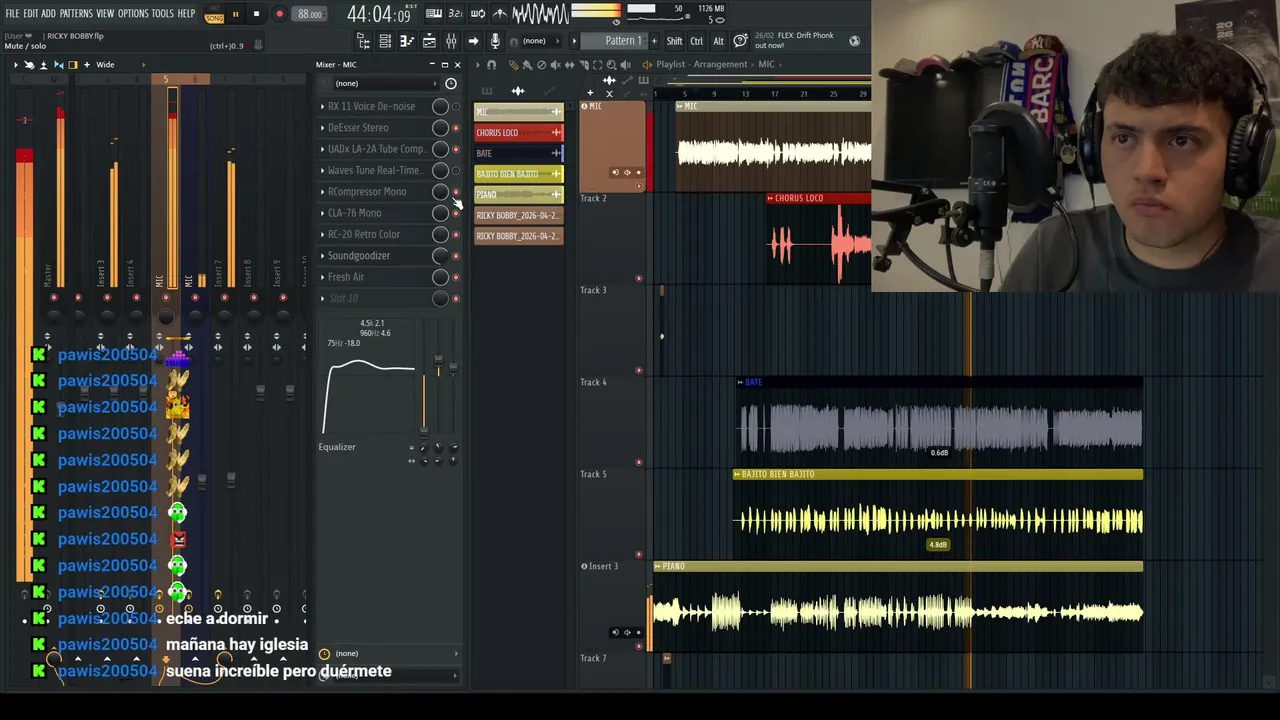Select the playlist Delete tool

pos(541,64)
